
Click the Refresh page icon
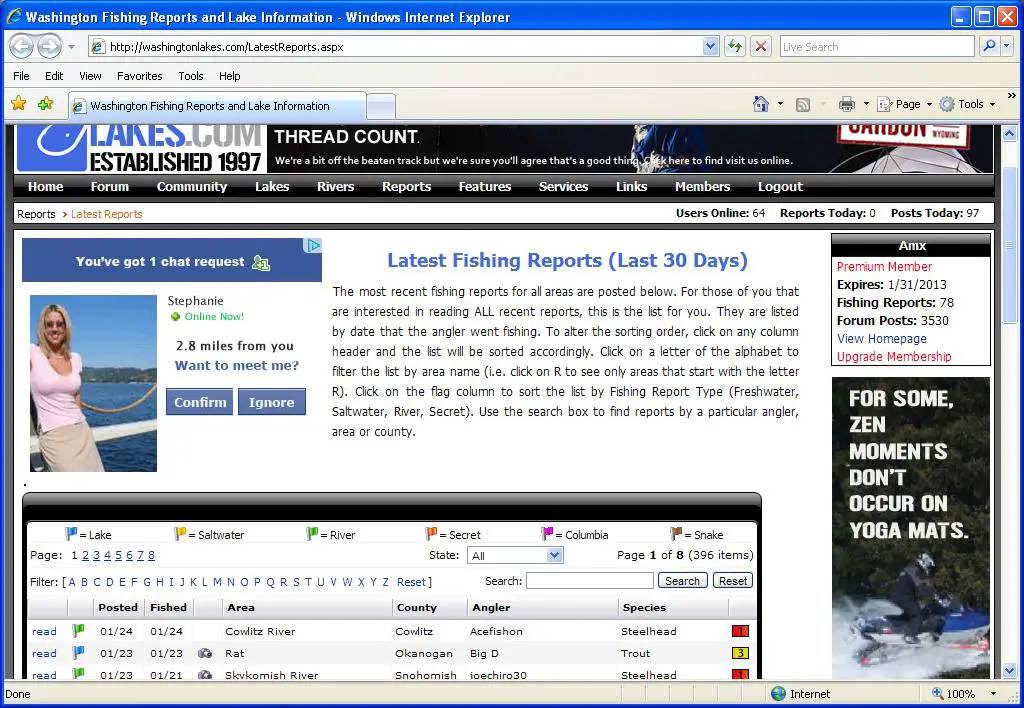tap(736, 46)
